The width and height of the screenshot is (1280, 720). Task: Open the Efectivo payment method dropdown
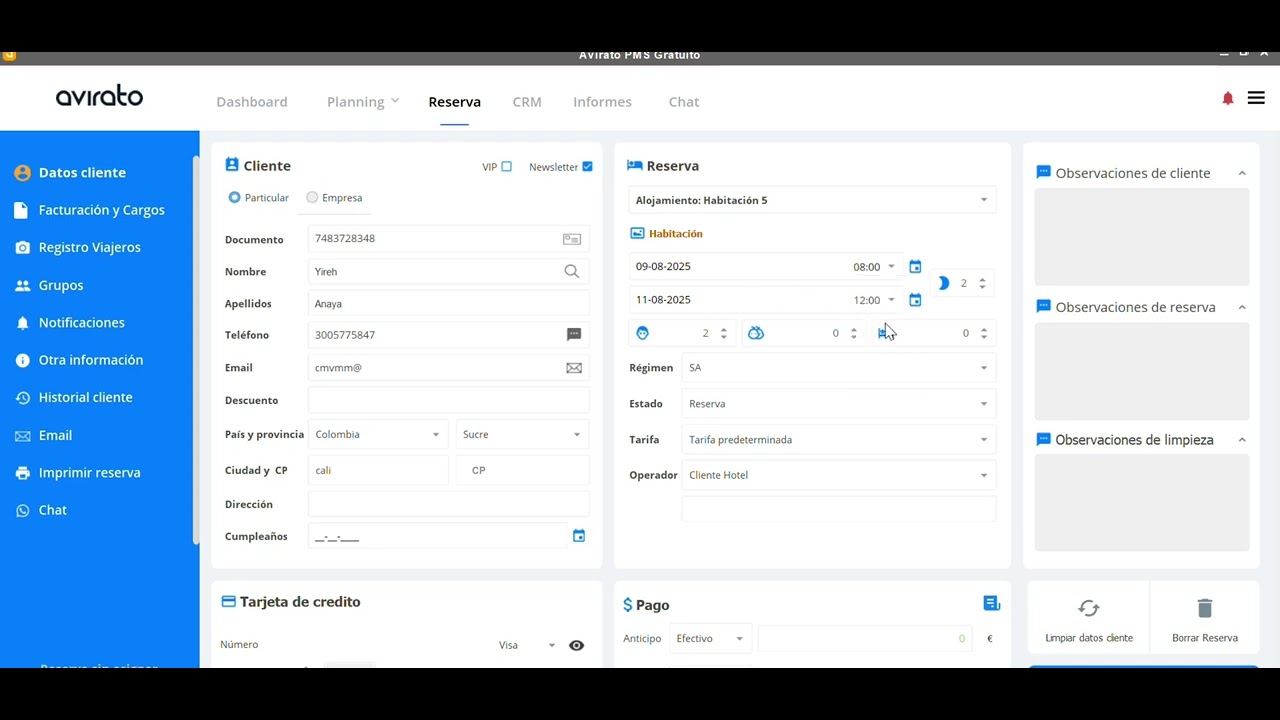[x=710, y=638]
